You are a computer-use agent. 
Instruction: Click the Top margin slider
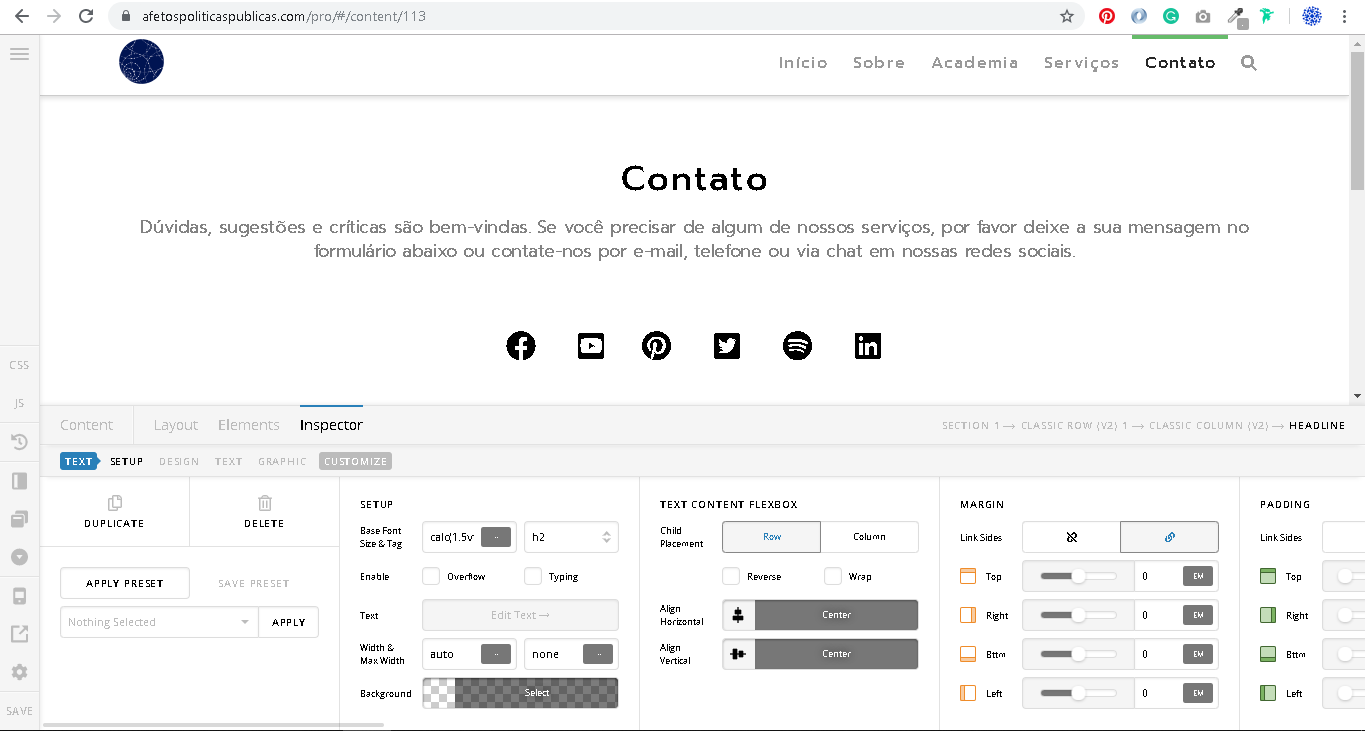1078,576
